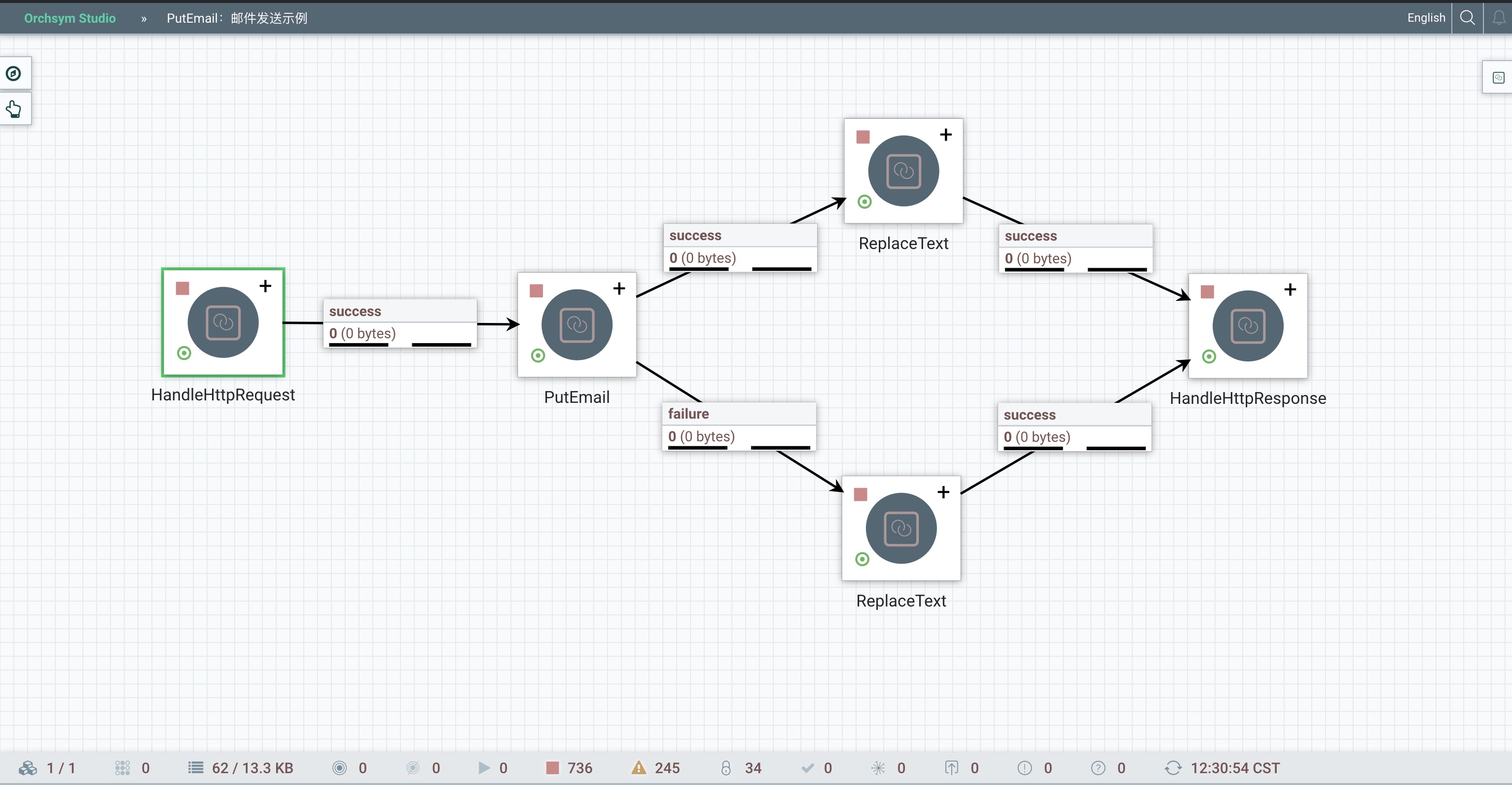Toggle the red stop square on PutEmail
1512x785 pixels.
pos(536,291)
